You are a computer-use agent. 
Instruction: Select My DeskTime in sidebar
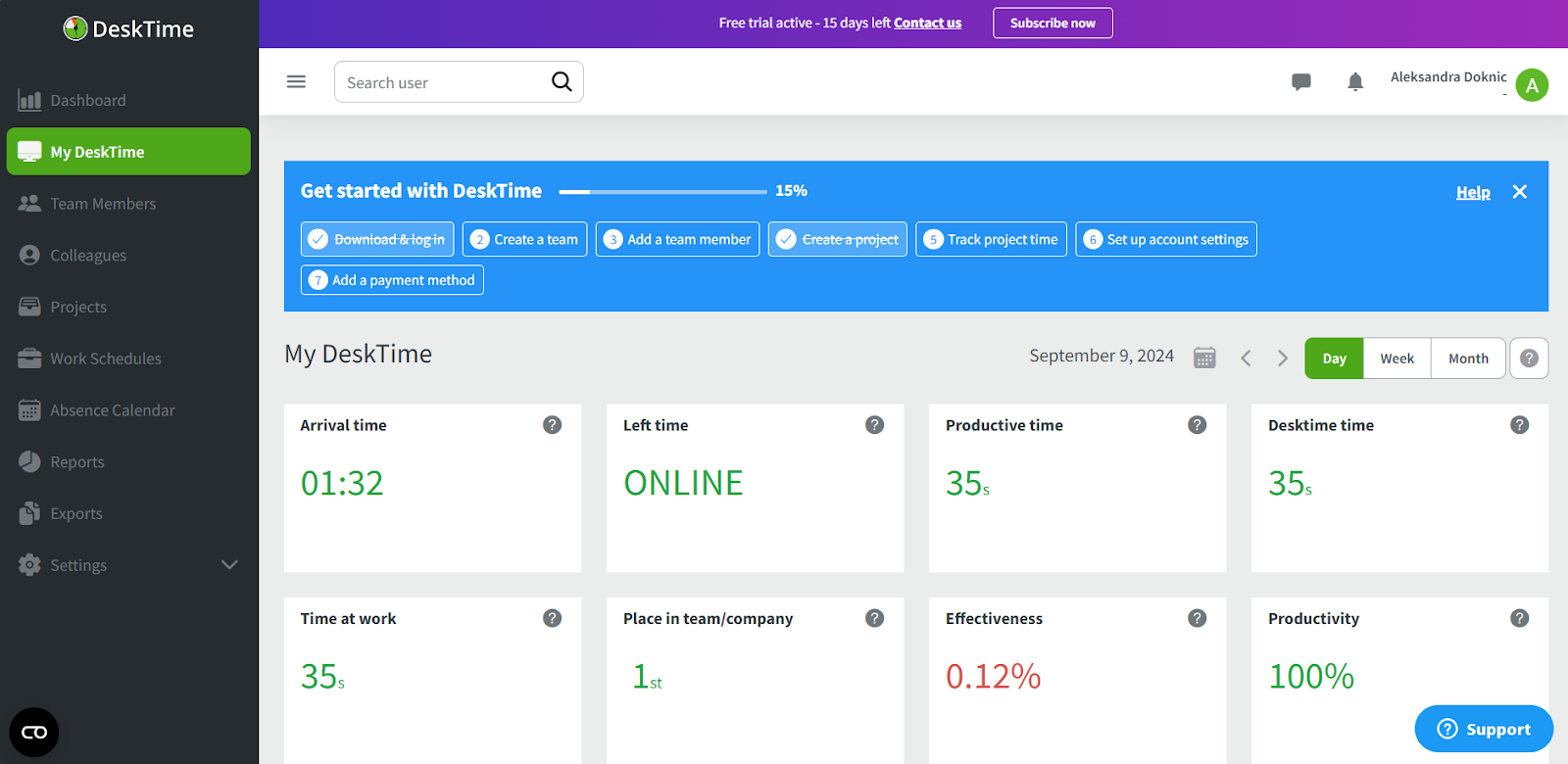point(129,152)
